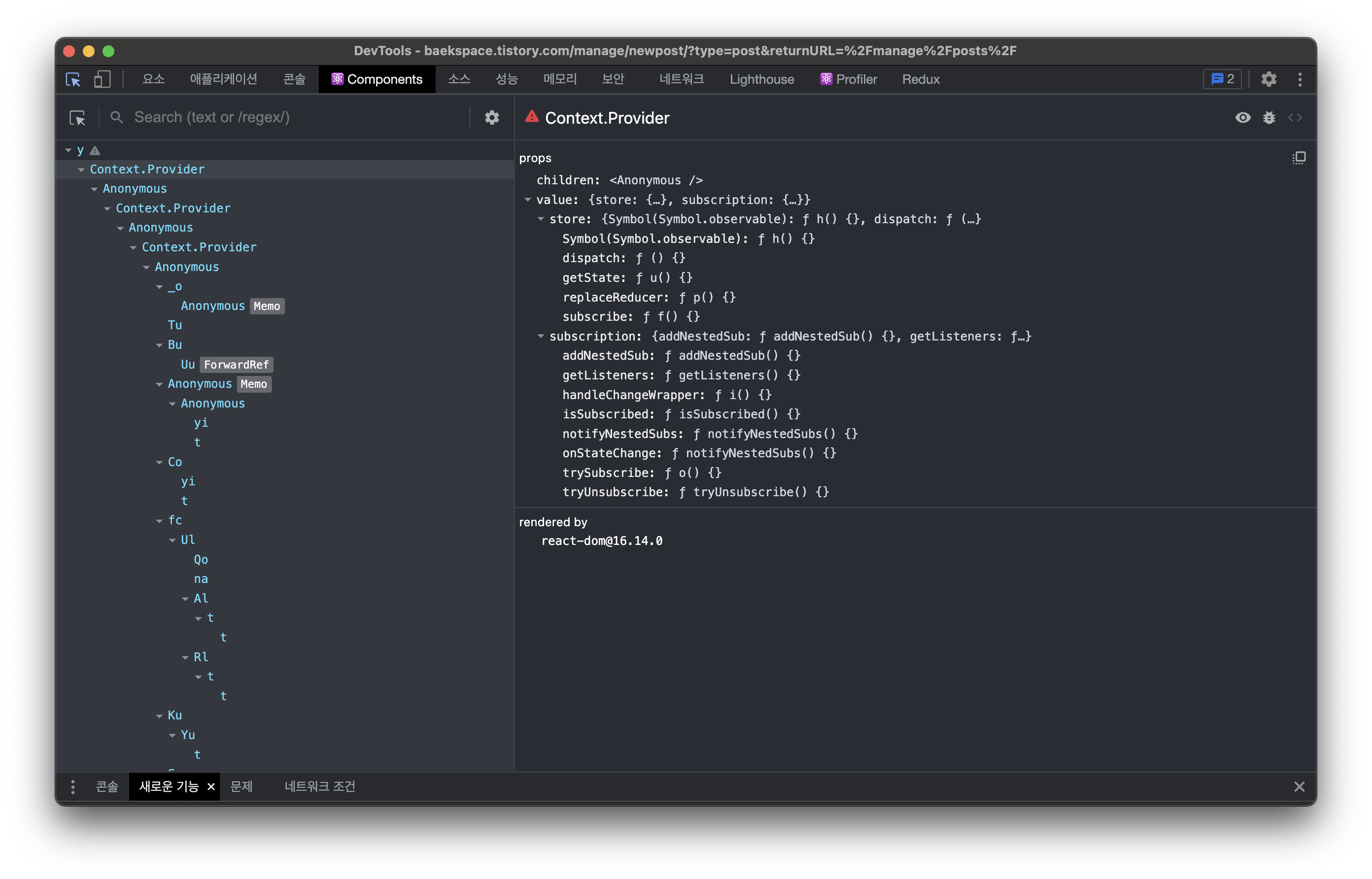Inspect matching DOM element eye icon
Screen dimensions: 1372x879
(1242, 118)
